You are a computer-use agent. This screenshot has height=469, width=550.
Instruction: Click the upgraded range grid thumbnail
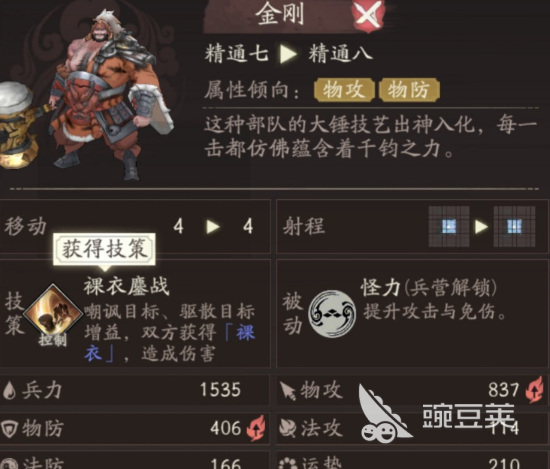(514, 226)
